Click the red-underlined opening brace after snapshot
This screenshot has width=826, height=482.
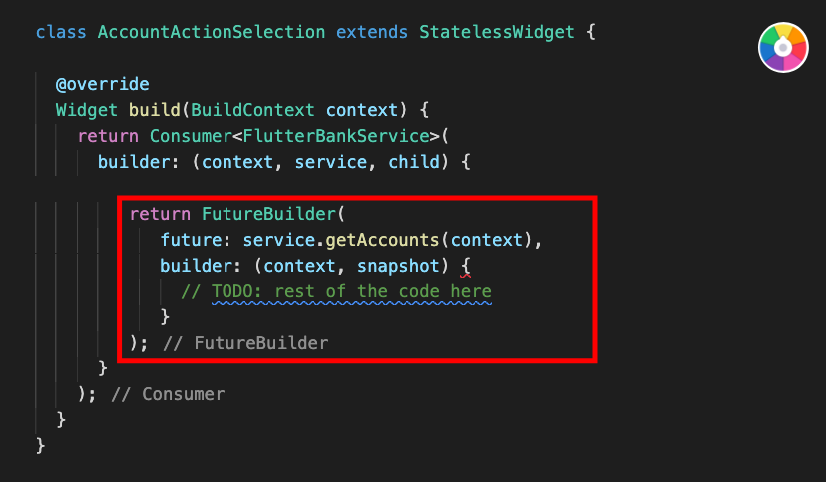[x=466, y=267]
